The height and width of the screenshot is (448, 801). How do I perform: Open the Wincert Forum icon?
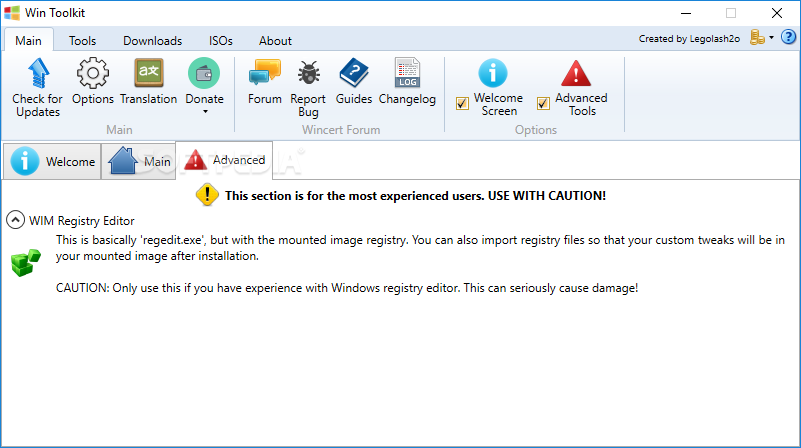265,73
